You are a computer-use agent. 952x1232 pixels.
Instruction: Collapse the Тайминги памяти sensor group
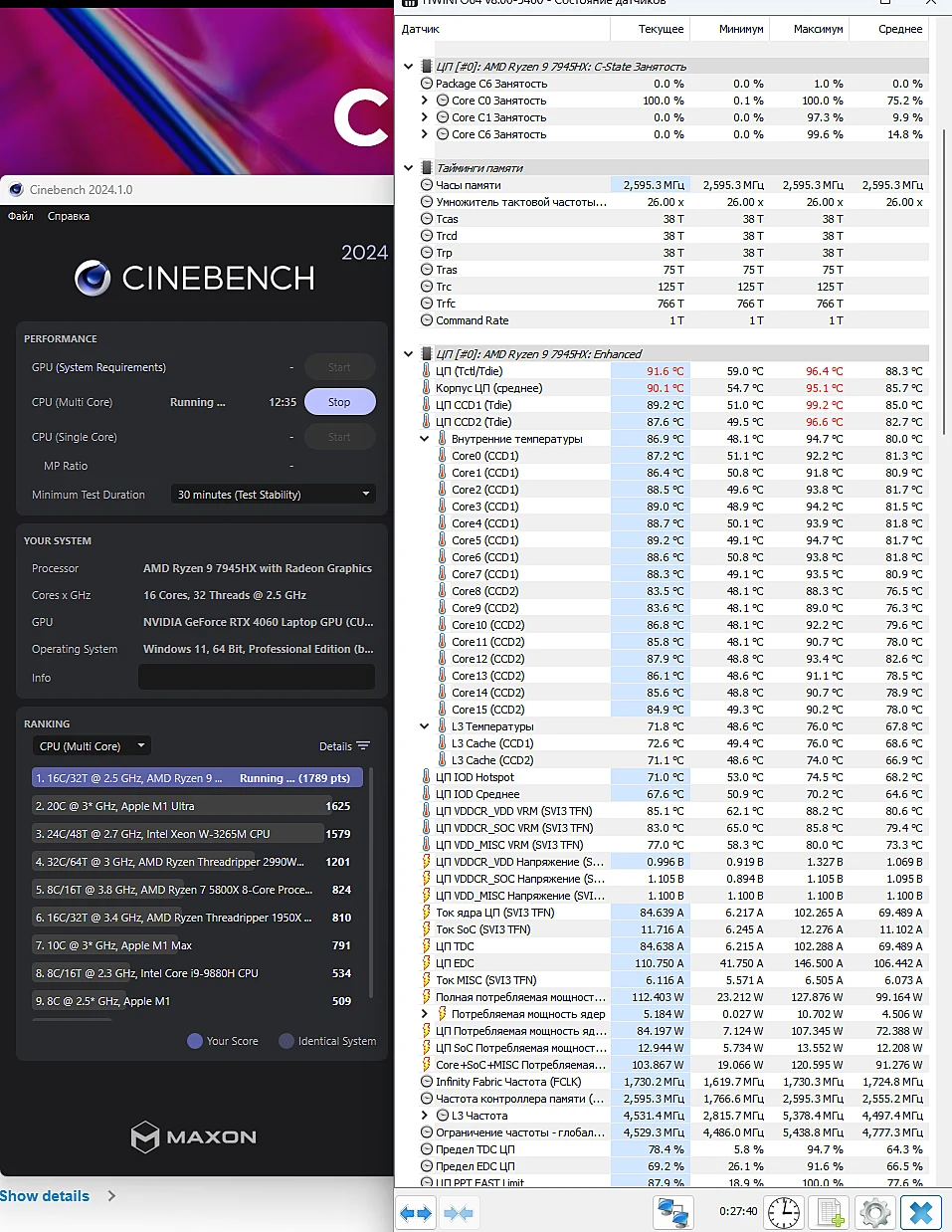409,168
